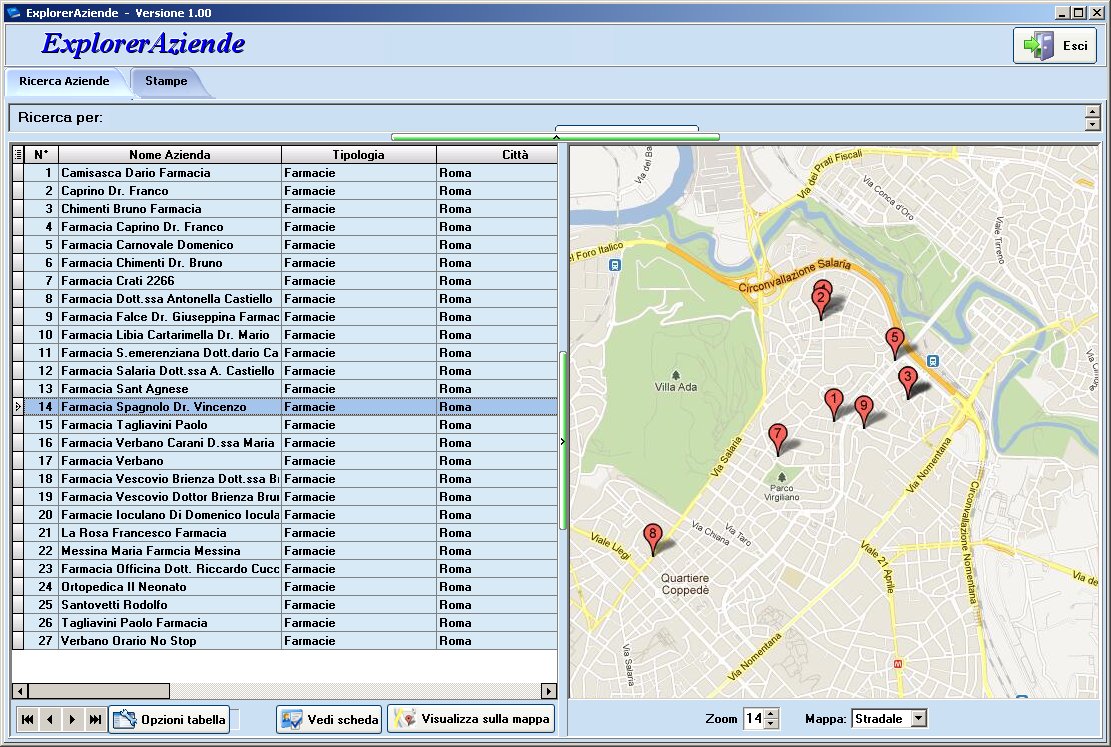Select Chimenti Bruno Farmacia row

point(285,209)
